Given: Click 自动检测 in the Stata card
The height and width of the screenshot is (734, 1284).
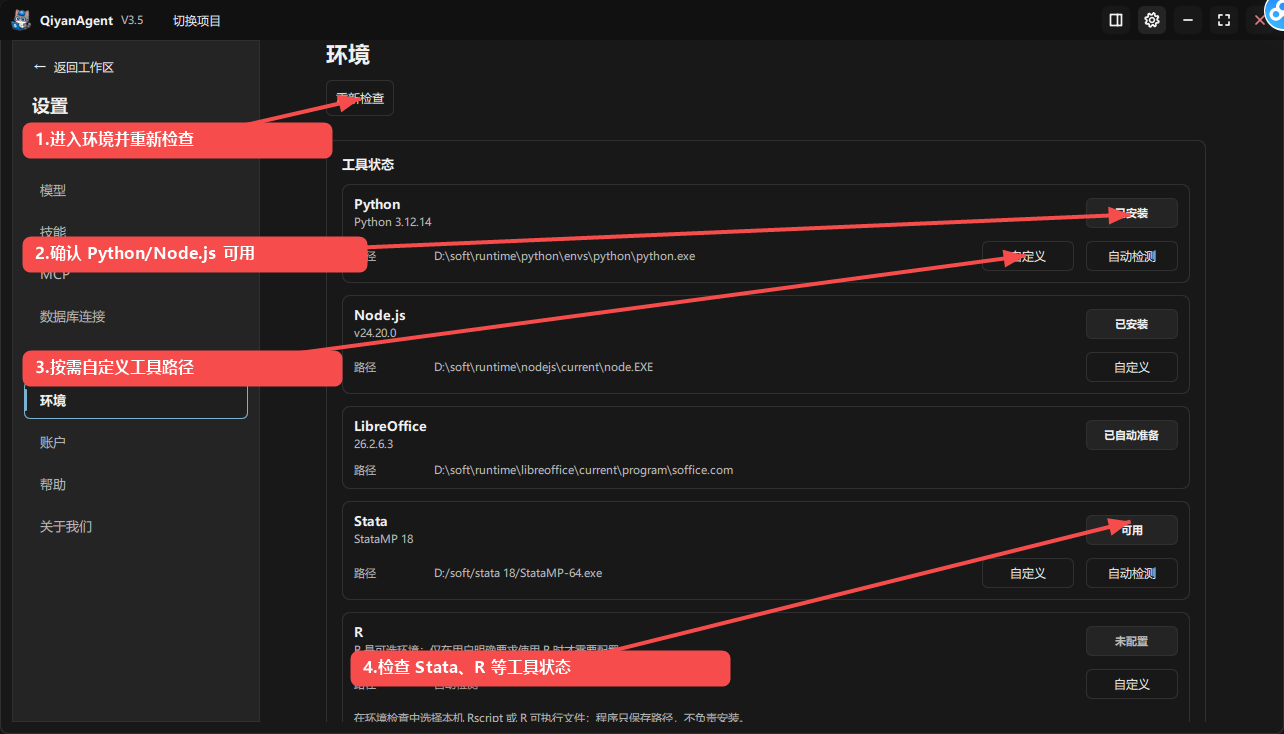Looking at the screenshot, I should tap(1132, 573).
